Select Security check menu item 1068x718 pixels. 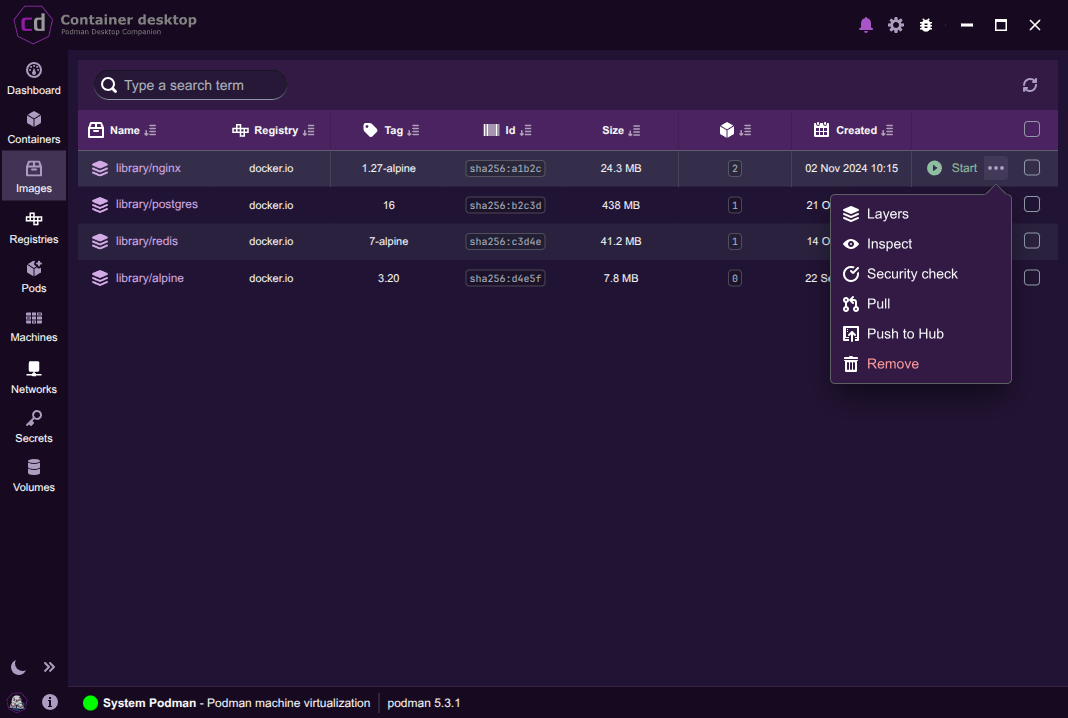[921, 274]
